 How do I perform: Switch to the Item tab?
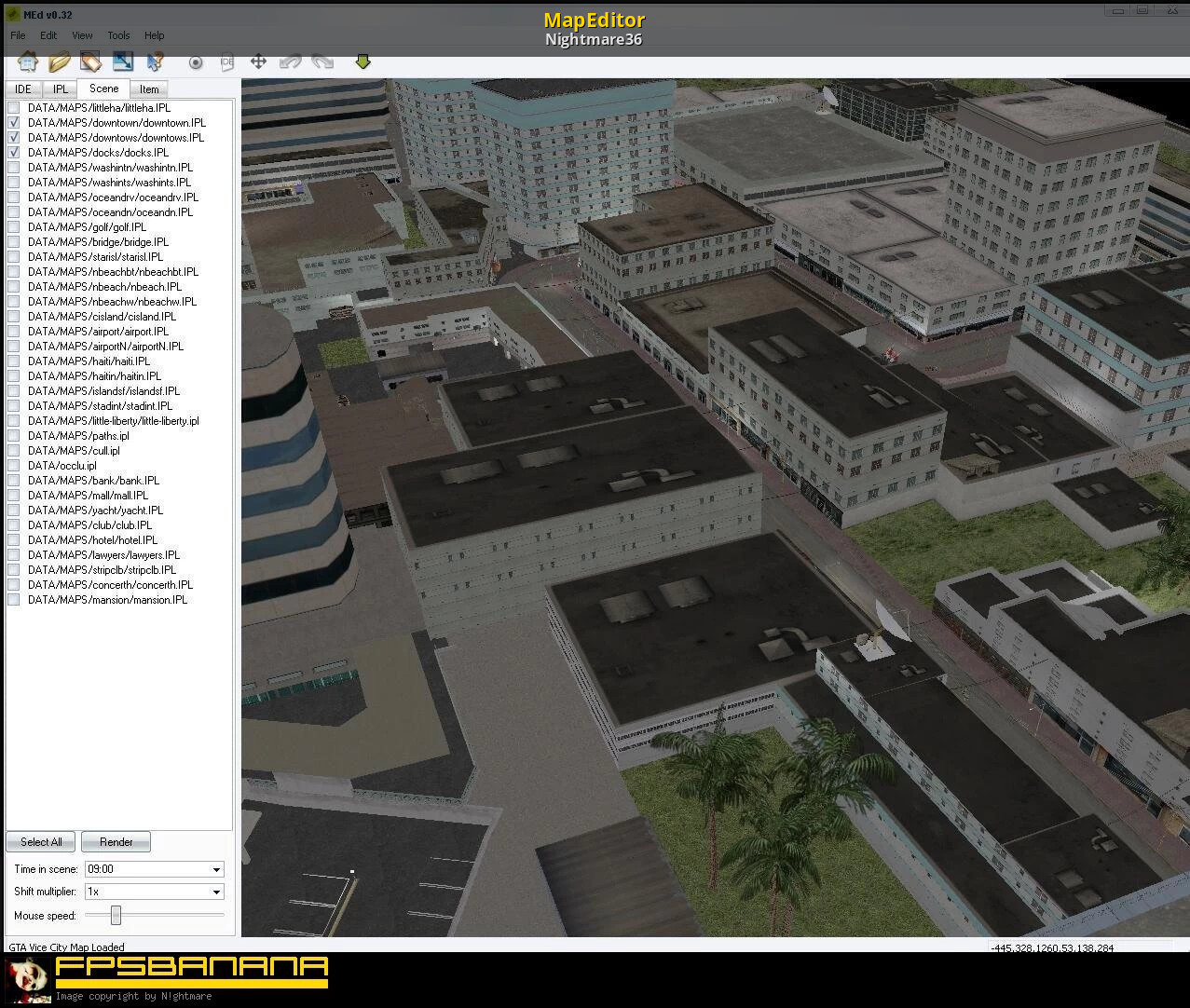(x=149, y=89)
